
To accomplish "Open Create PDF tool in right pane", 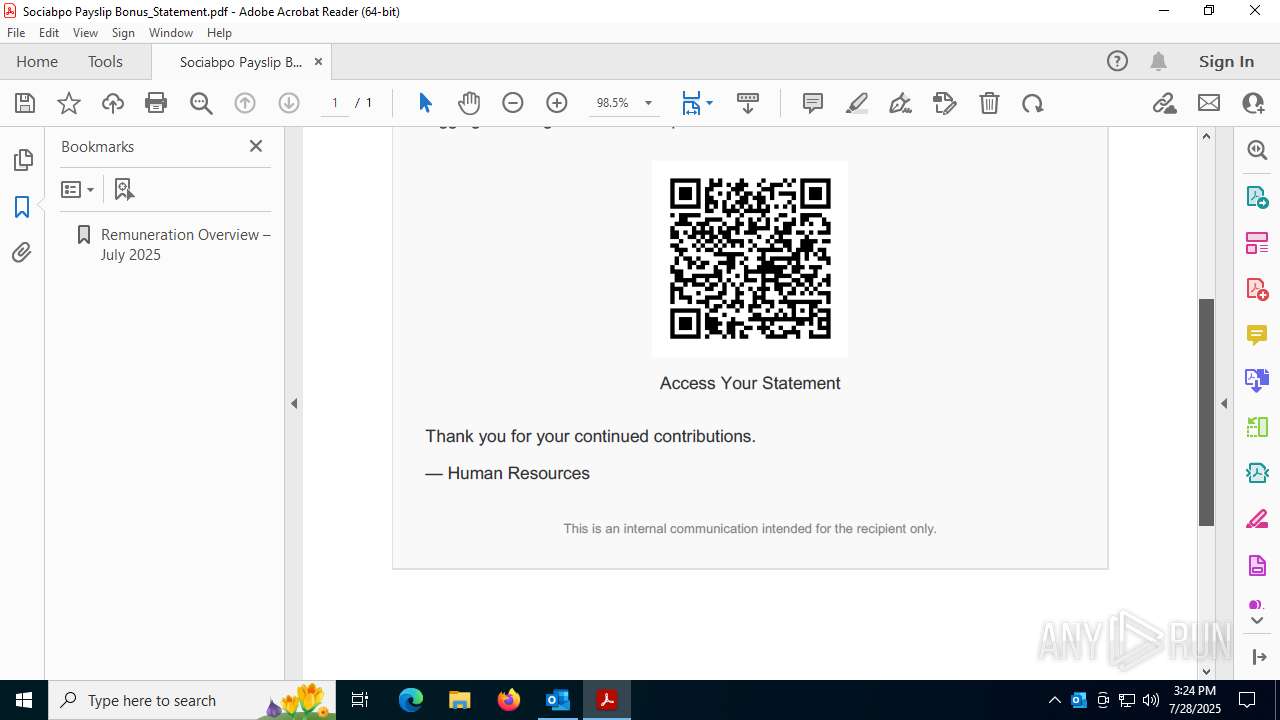I will click(x=1257, y=289).
